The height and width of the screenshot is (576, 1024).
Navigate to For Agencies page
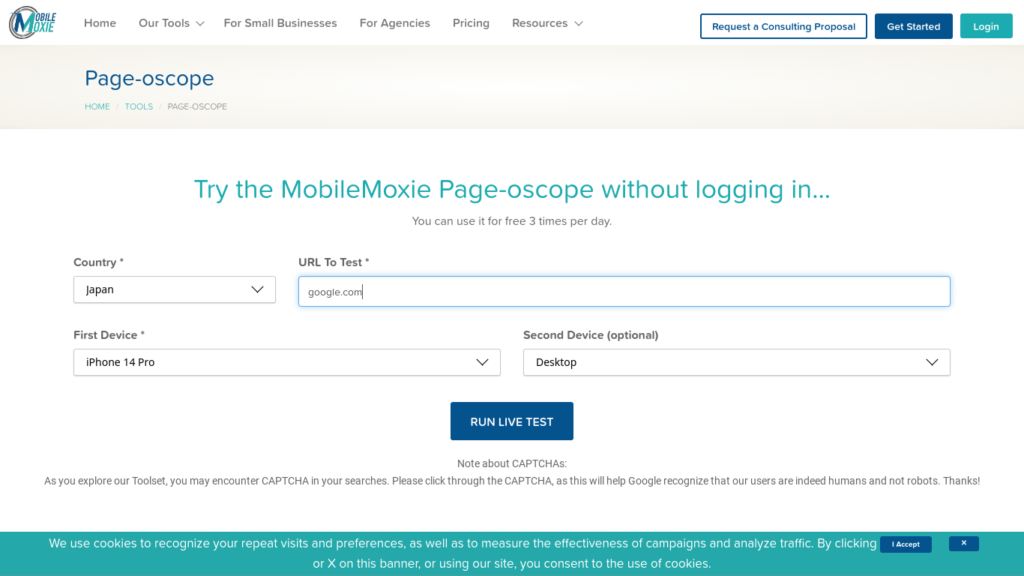pyautogui.click(x=394, y=23)
